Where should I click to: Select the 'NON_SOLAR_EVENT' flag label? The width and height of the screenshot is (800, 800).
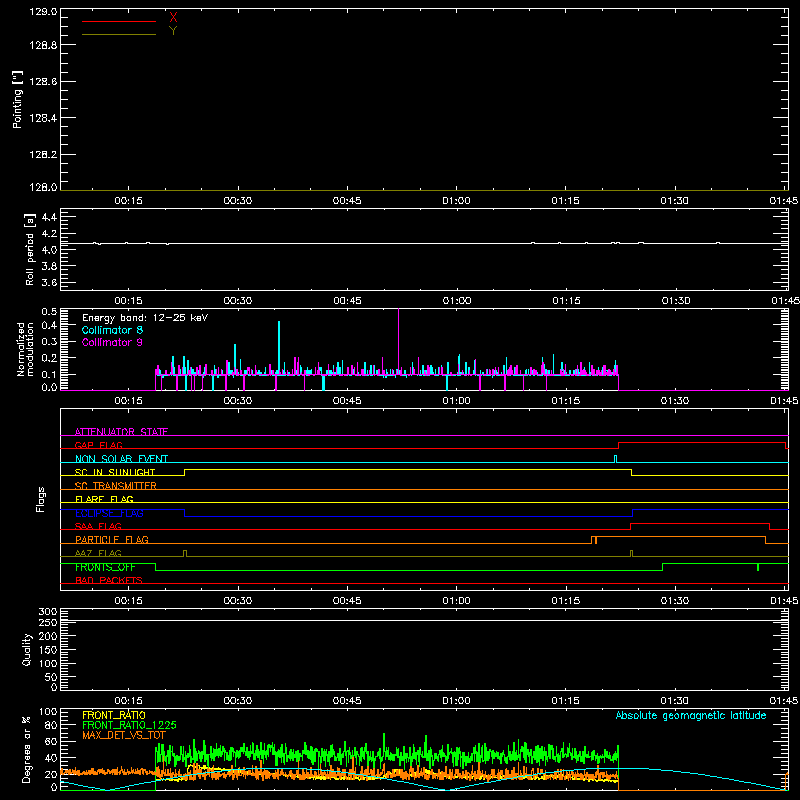point(121,459)
